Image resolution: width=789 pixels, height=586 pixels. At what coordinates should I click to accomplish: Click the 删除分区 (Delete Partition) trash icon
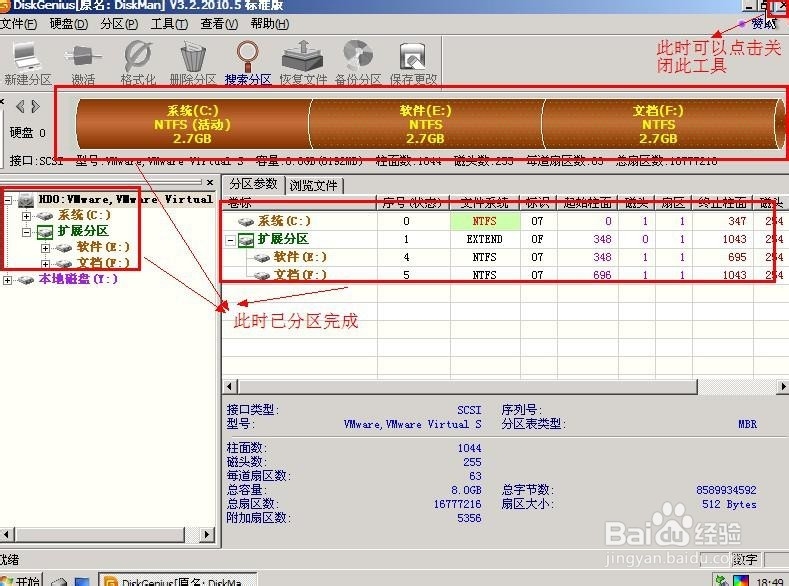tap(193, 63)
